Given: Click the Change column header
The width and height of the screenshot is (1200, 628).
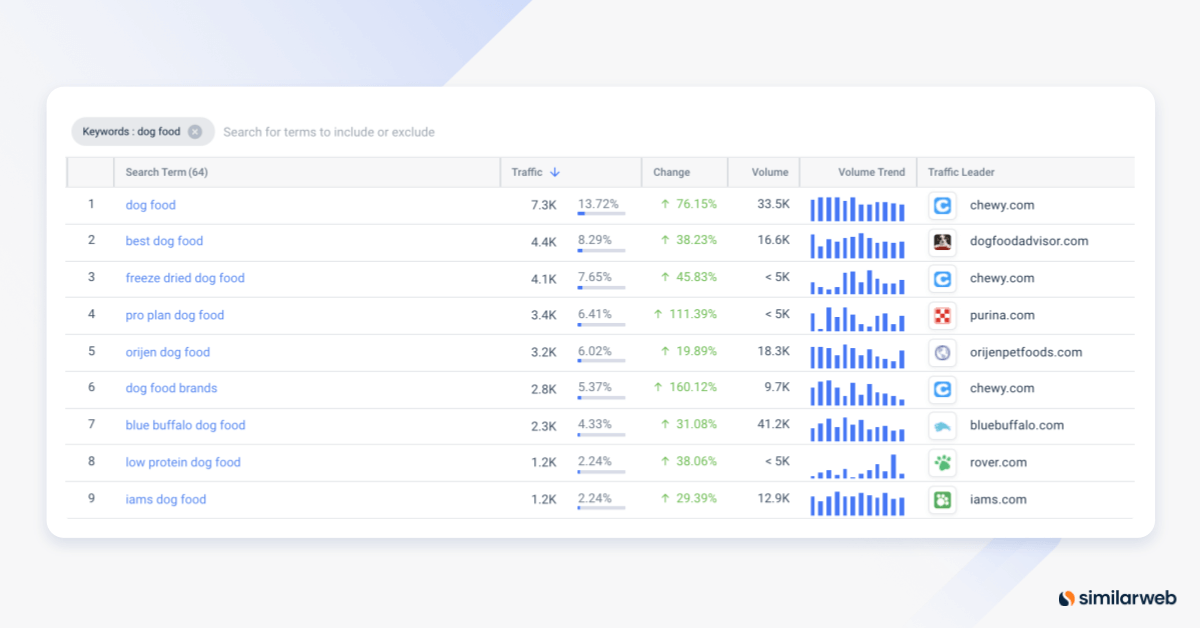Looking at the screenshot, I should (672, 172).
